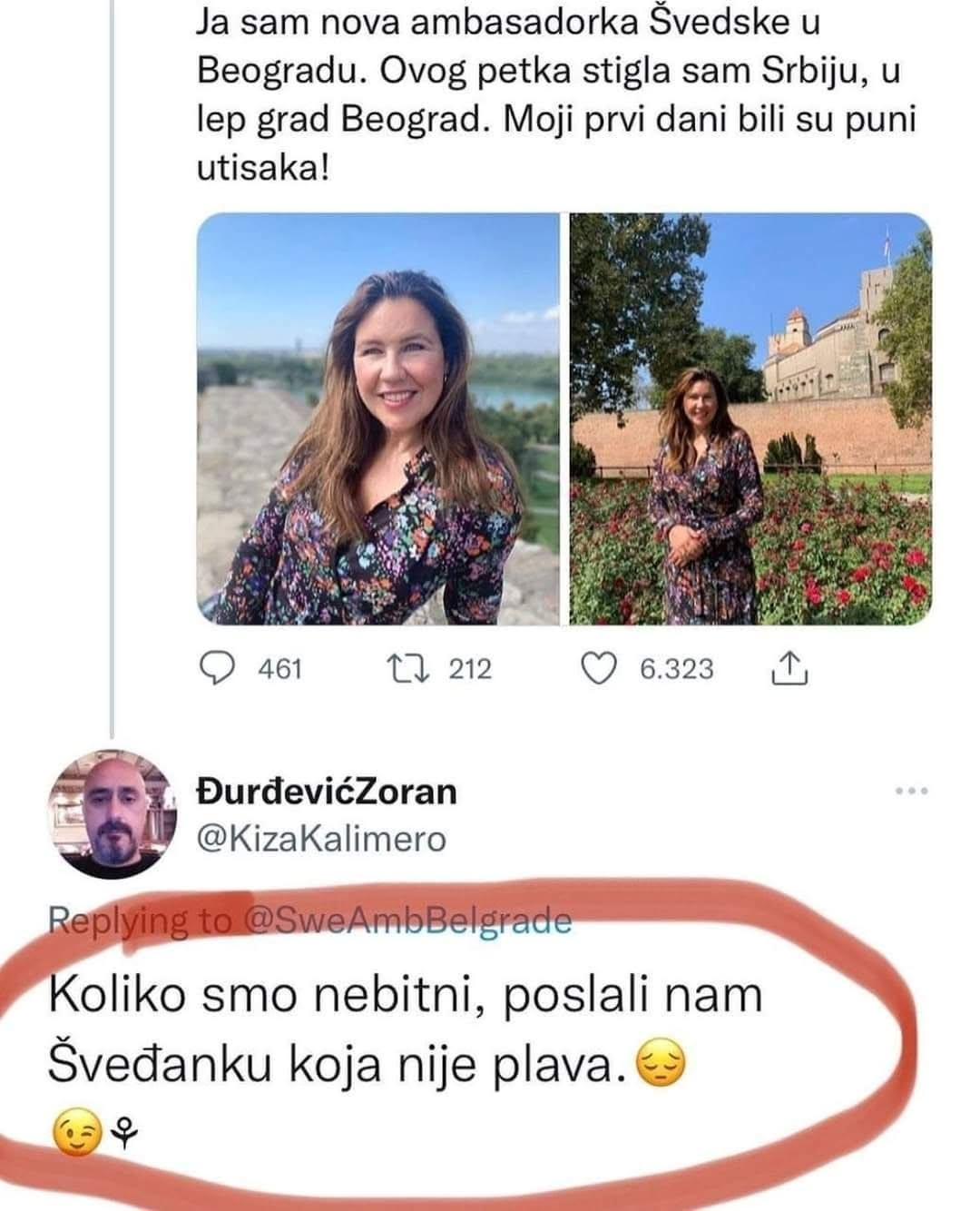Click the pensive face emoji after "plava."
Image resolution: width=980 pixels, height=1211 pixels.
point(661,1065)
